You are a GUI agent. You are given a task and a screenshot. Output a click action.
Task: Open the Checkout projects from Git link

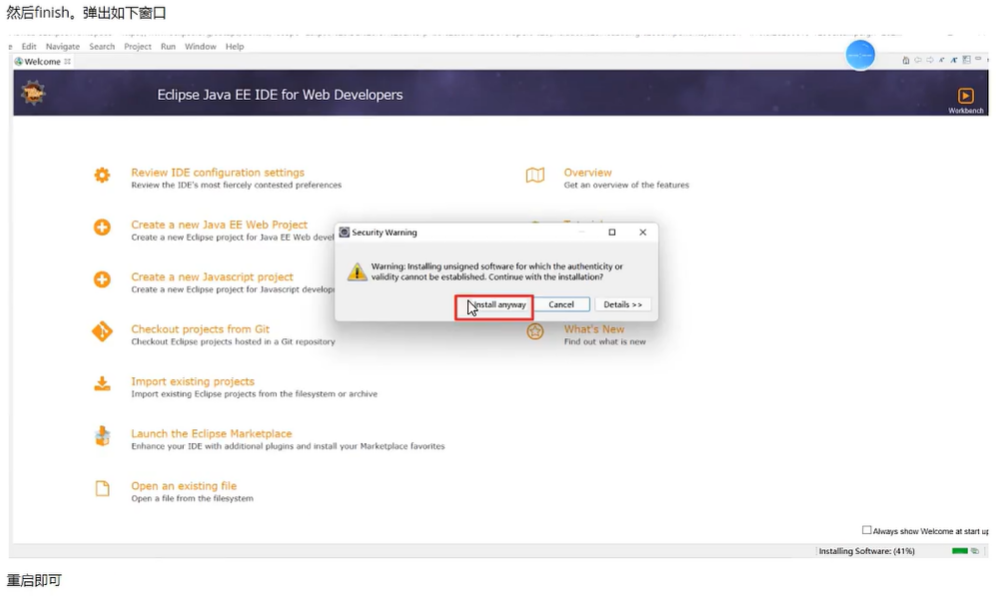(200, 328)
